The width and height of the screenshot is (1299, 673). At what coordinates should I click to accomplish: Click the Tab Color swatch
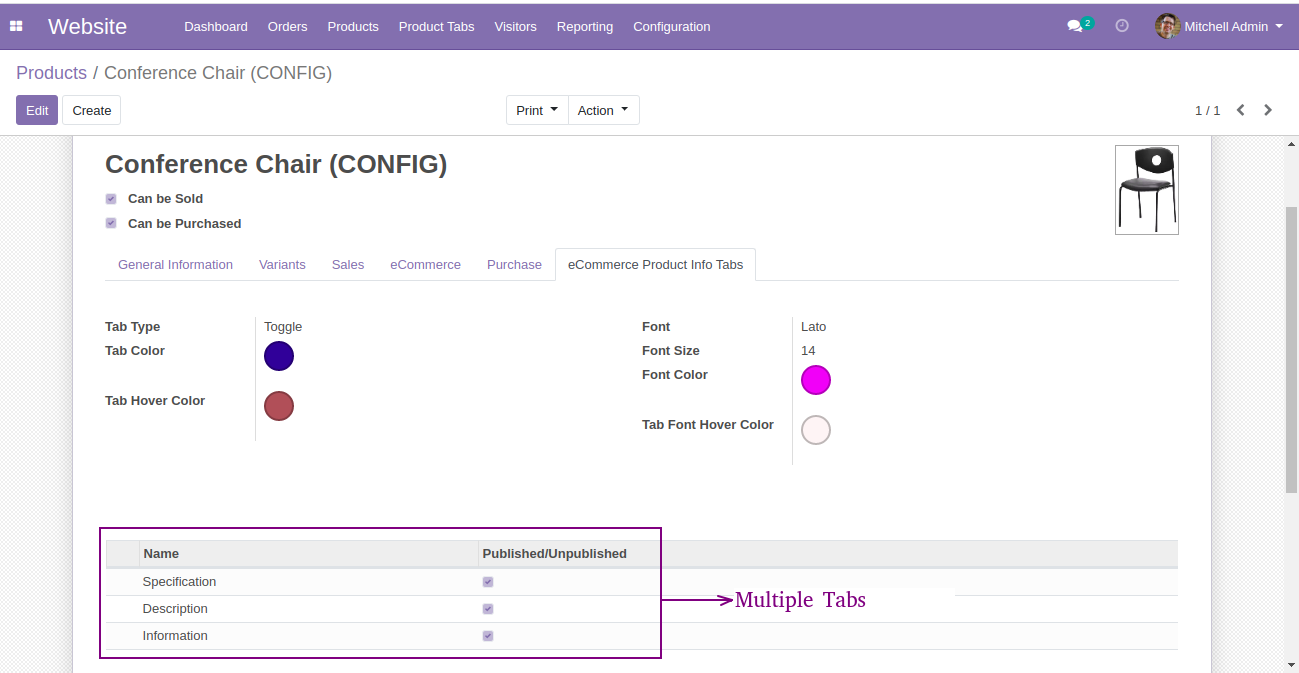point(279,356)
